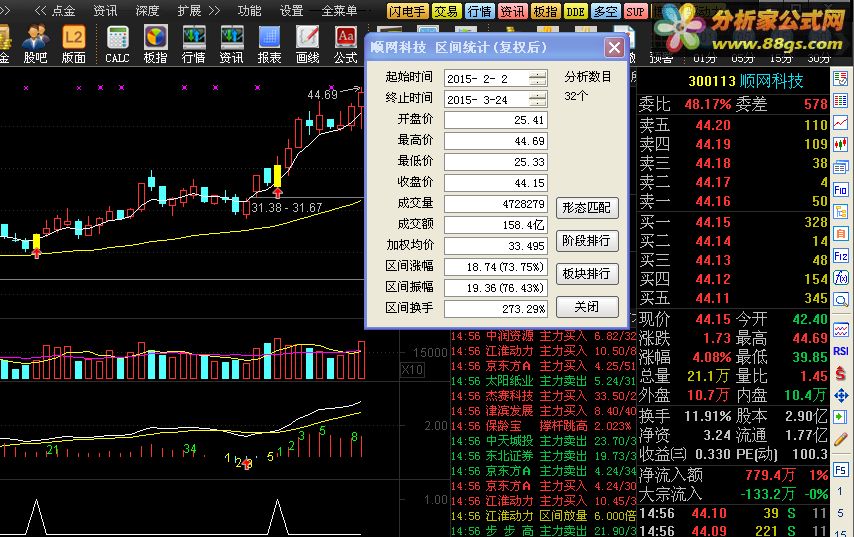Click the 区间换手 value field 273.29%
This screenshot has height=537, width=854.
pos(496,309)
